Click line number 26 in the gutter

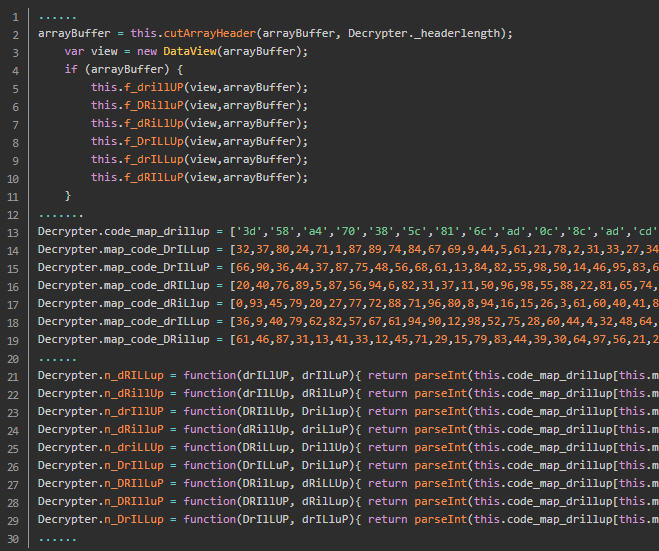(x=13, y=467)
